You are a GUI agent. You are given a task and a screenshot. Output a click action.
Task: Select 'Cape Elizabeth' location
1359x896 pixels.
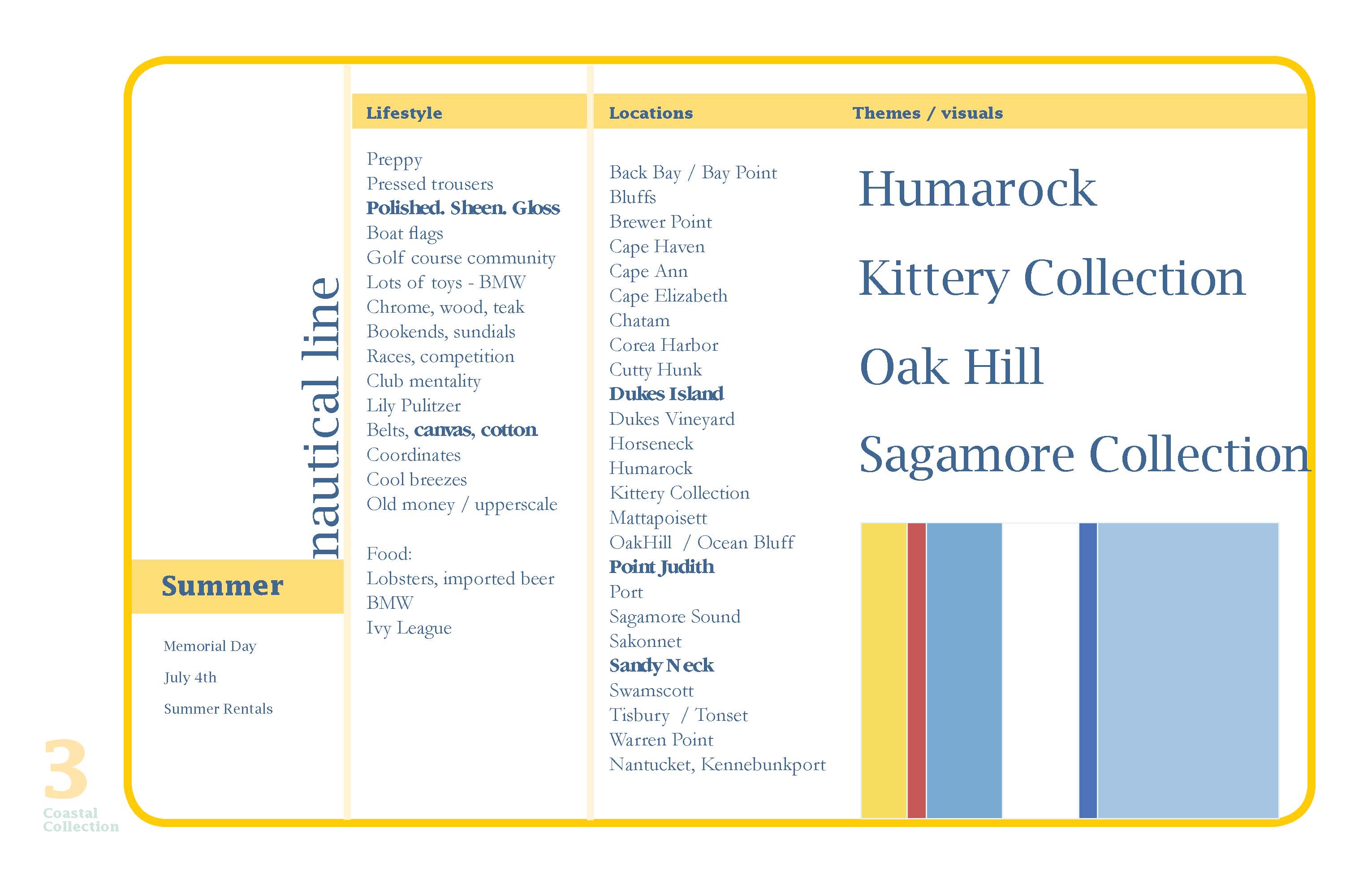click(x=669, y=296)
